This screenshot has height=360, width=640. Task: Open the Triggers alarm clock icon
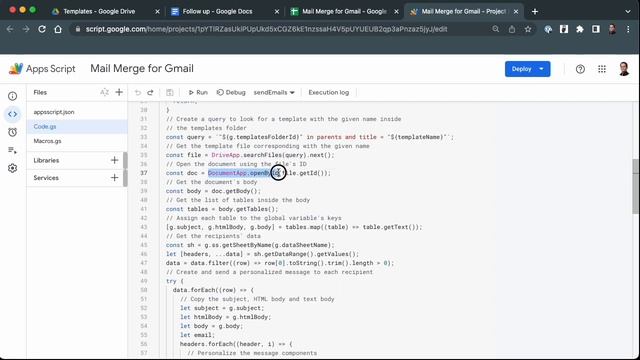[13, 132]
